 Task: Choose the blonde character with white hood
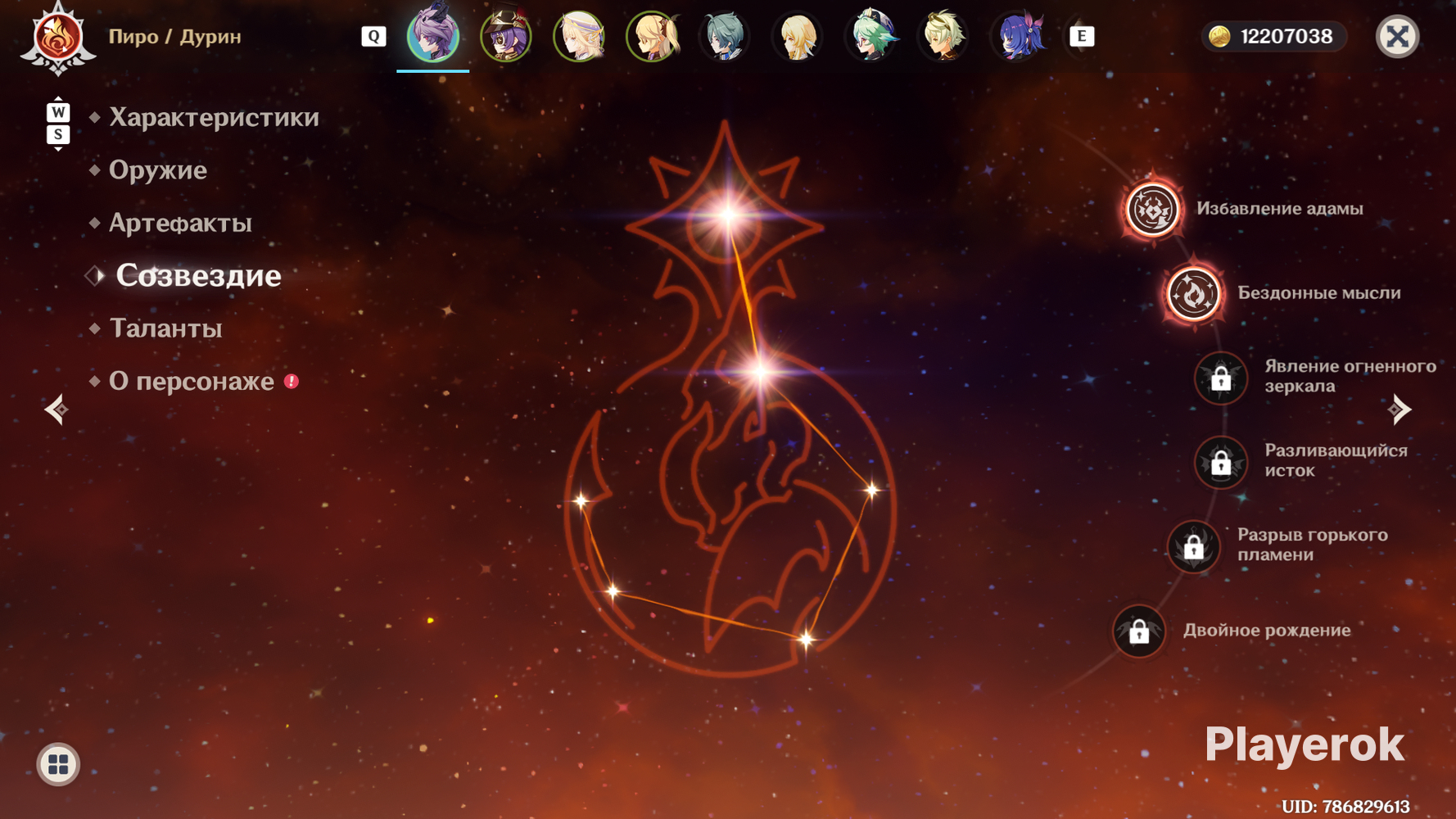(579, 36)
